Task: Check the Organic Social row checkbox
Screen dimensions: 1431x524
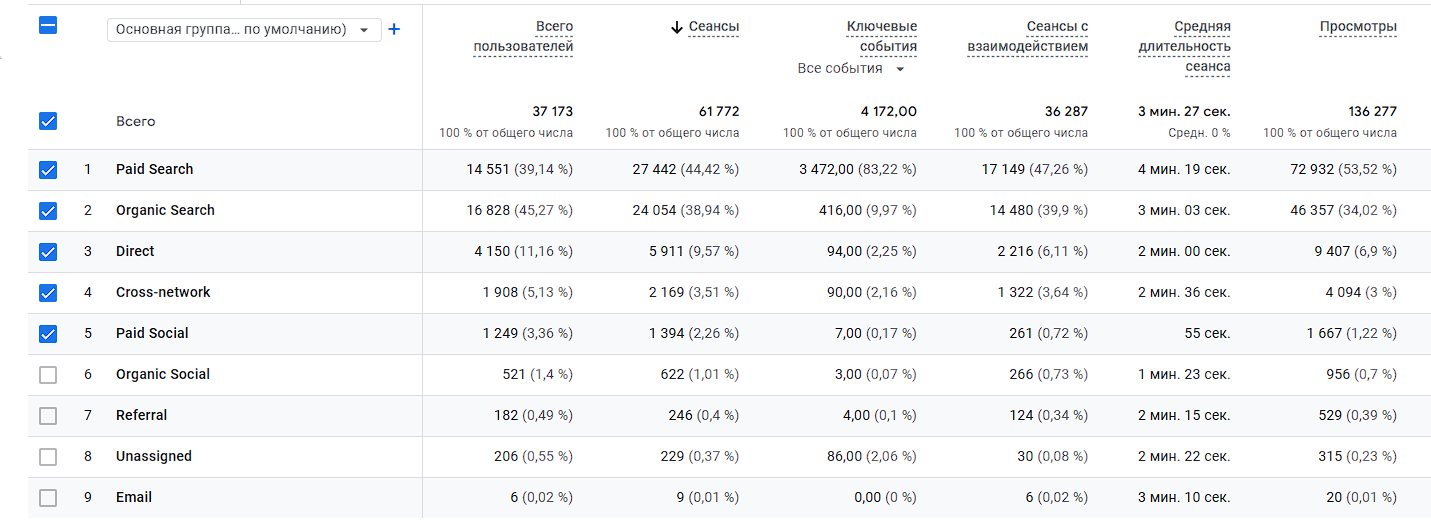Action: pyautogui.click(x=48, y=375)
